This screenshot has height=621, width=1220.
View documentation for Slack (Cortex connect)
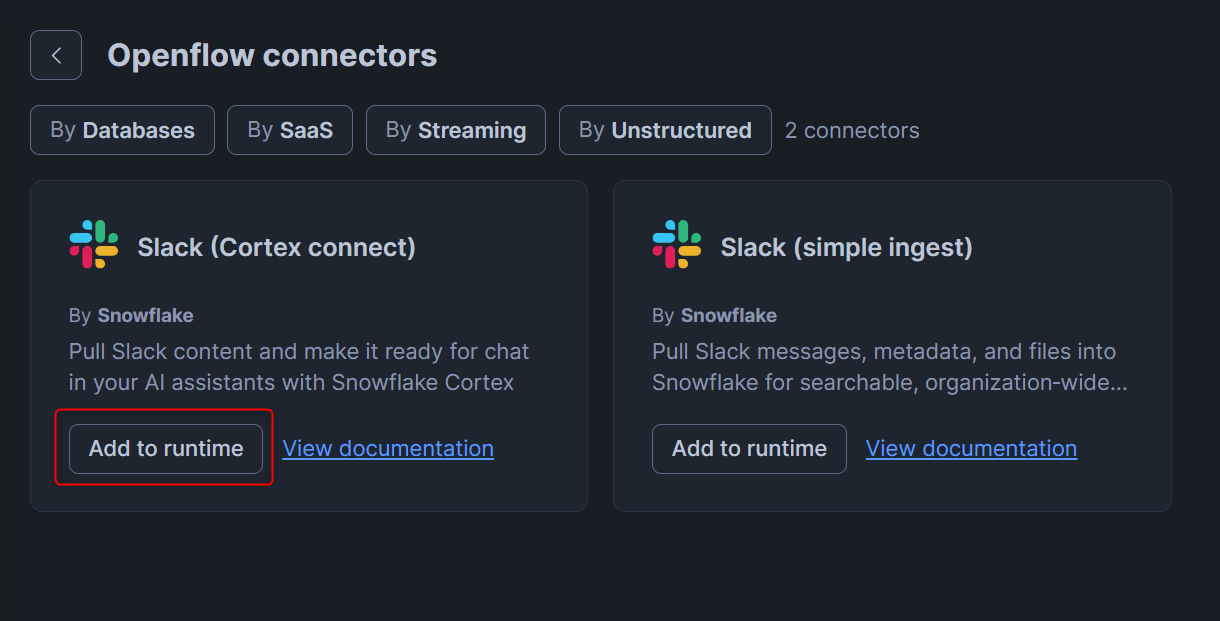(x=388, y=449)
